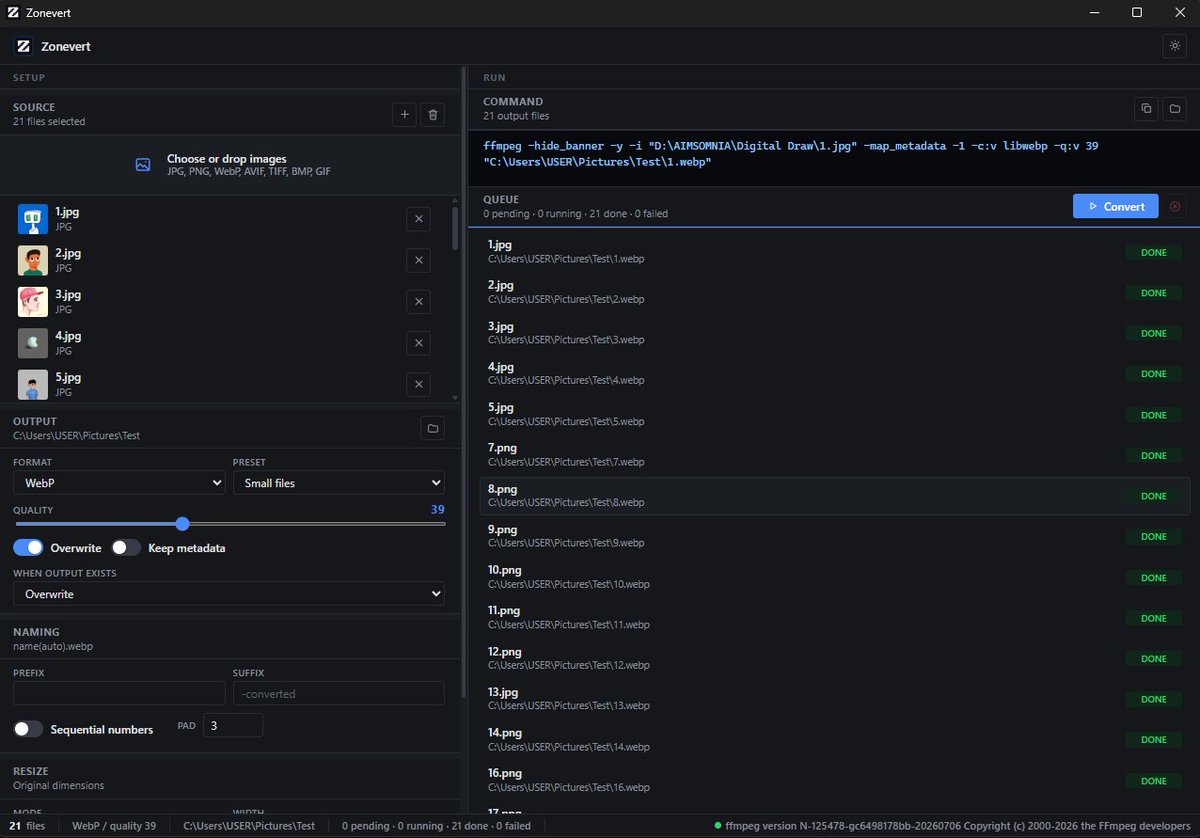
Task: Open output folder from Command header
Action: [1175, 108]
